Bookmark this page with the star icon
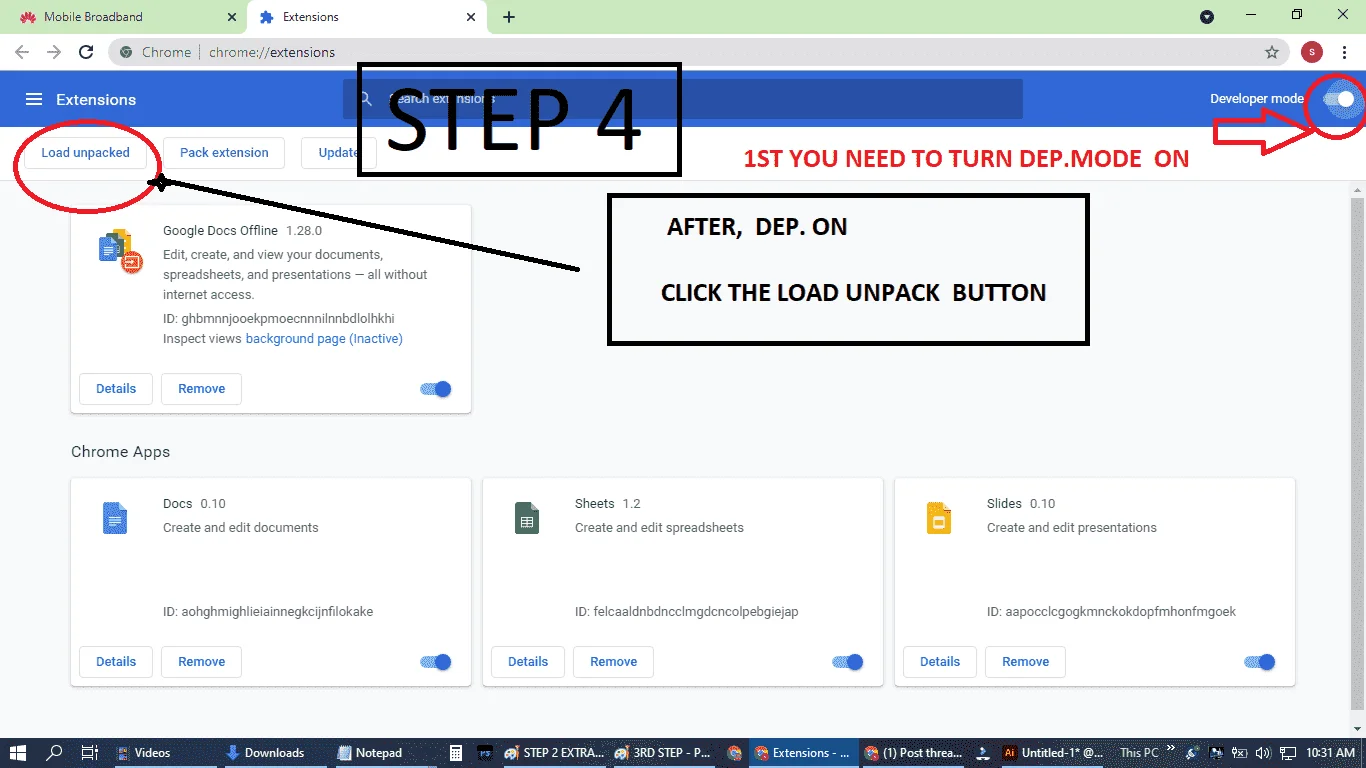Screen dimensions: 1366x768 (1272, 52)
